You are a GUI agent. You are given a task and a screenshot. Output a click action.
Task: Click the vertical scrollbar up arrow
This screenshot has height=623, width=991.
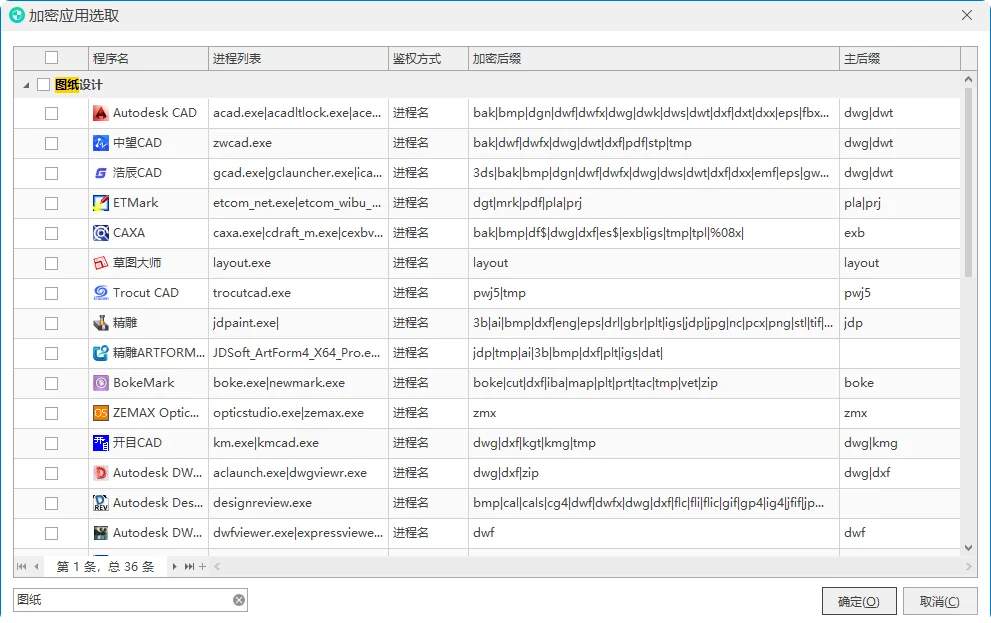click(x=968, y=80)
